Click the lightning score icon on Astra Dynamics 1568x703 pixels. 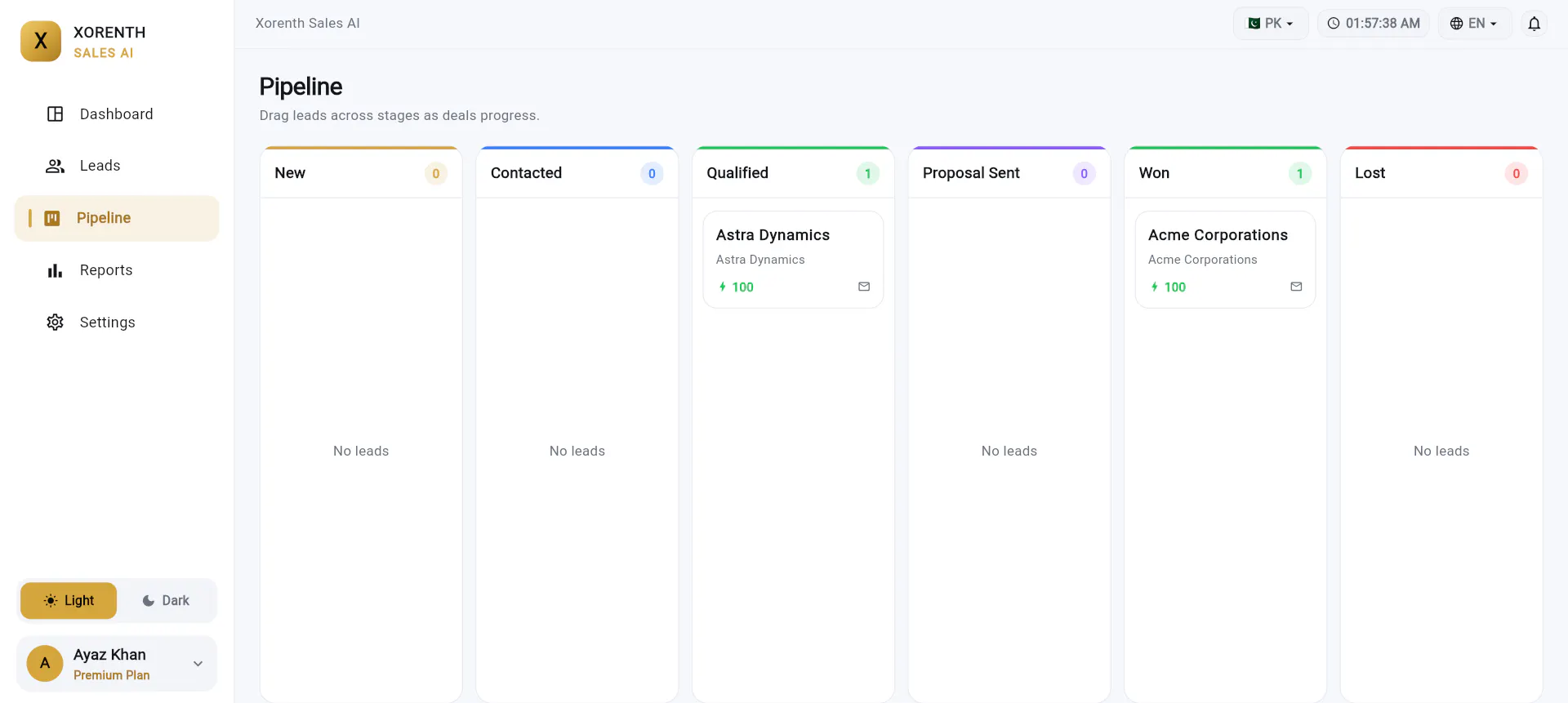point(723,287)
